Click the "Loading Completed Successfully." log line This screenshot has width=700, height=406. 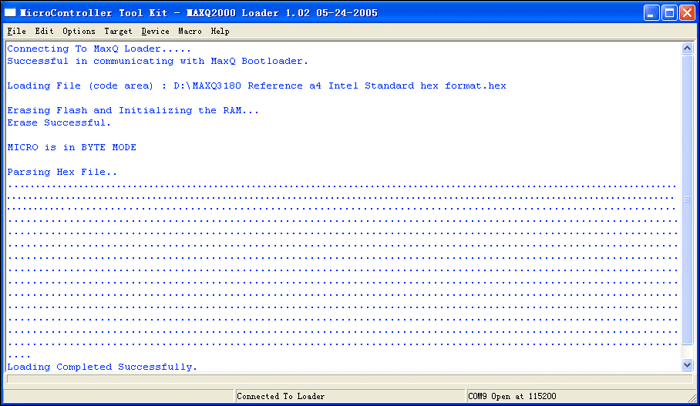[x=102, y=367]
